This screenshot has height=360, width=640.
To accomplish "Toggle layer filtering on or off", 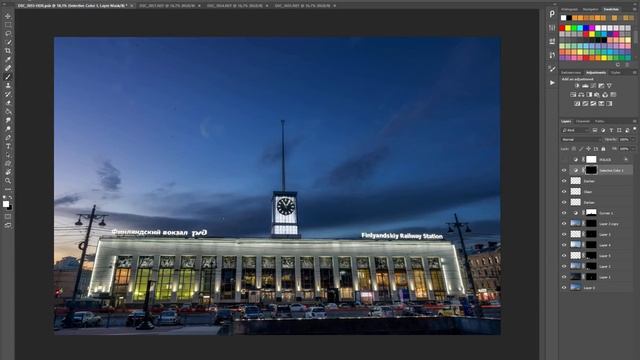I will (x=635, y=129).
